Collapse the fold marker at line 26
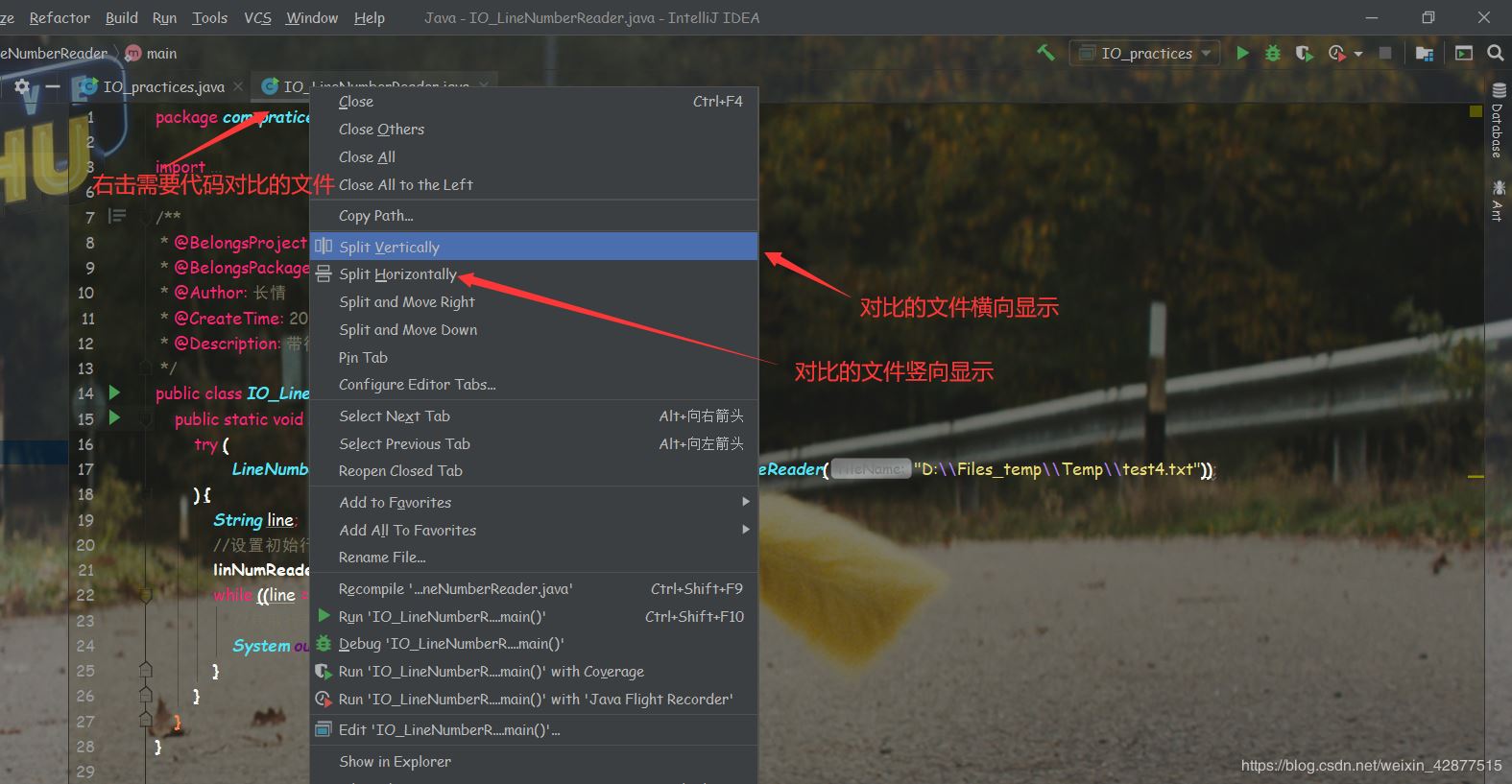Screen dimensions: 1512x784 (146, 695)
